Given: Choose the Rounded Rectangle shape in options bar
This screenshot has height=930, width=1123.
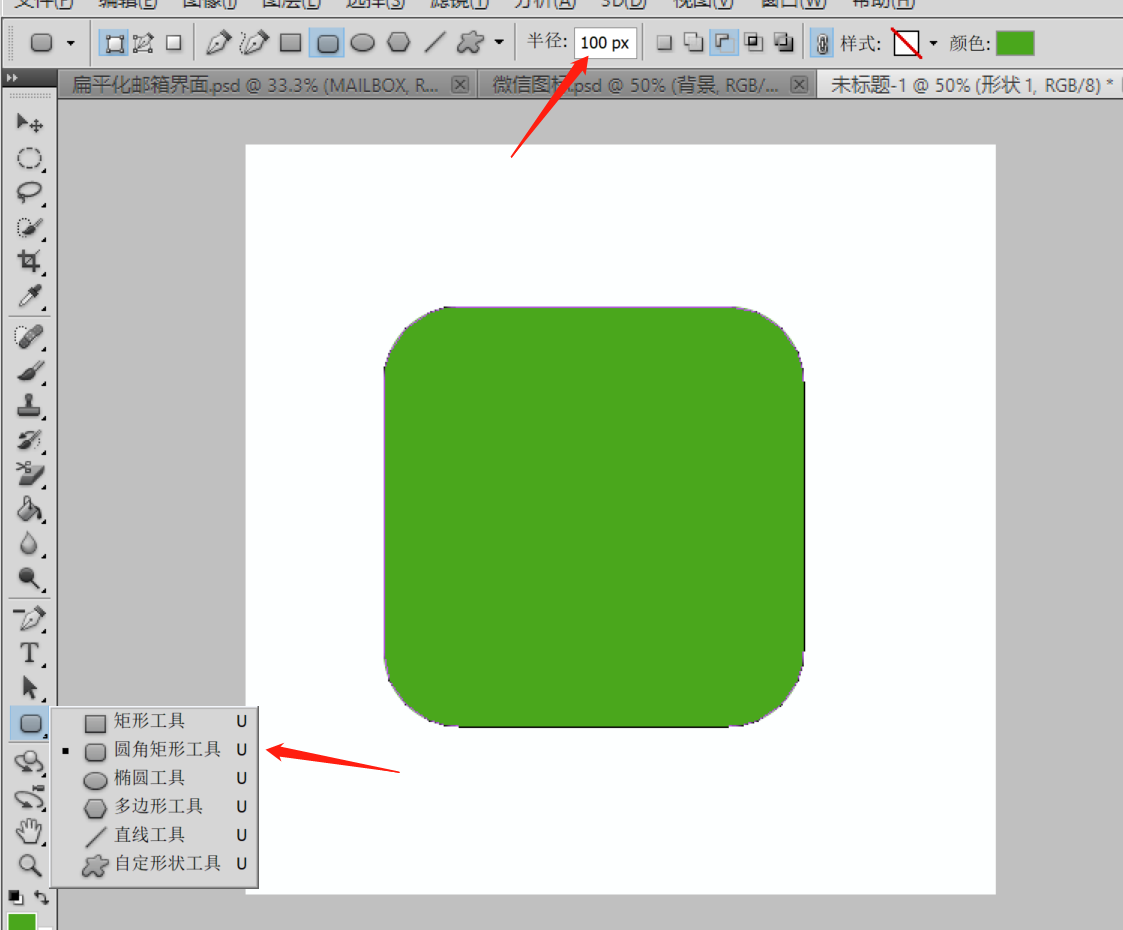Looking at the screenshot, I should click(327, 42).
